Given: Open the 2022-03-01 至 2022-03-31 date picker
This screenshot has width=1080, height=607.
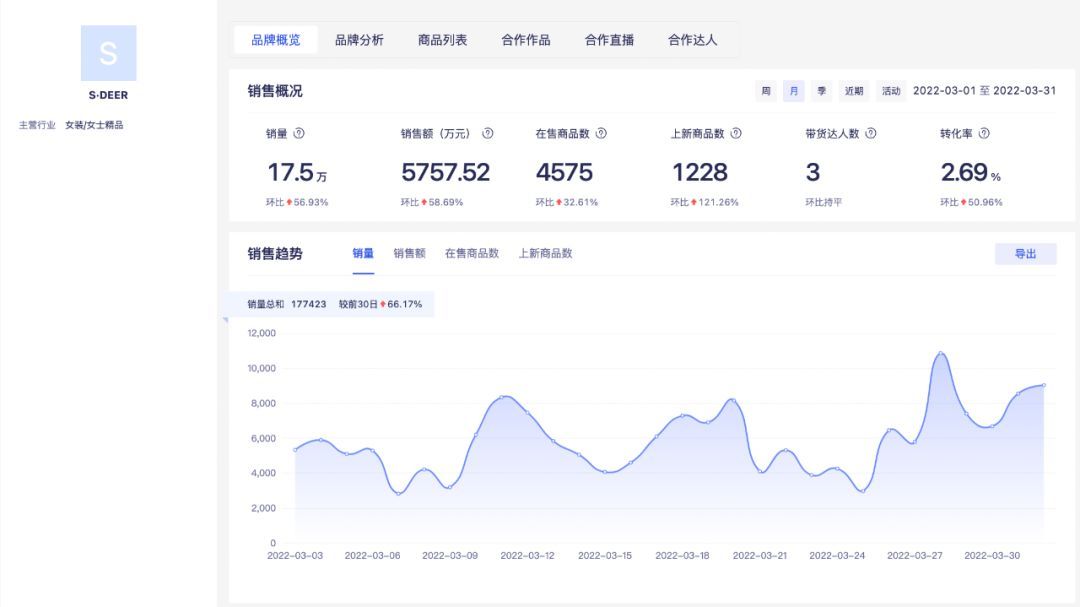Looking at the screenshot, I should [985, 90].
